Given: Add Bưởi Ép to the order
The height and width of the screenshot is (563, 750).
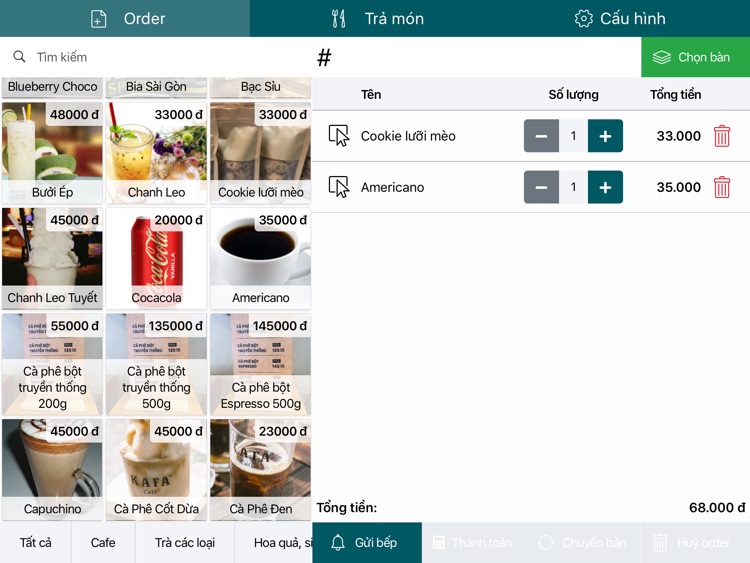Looking at the screenshot, I should click(52, 153).
